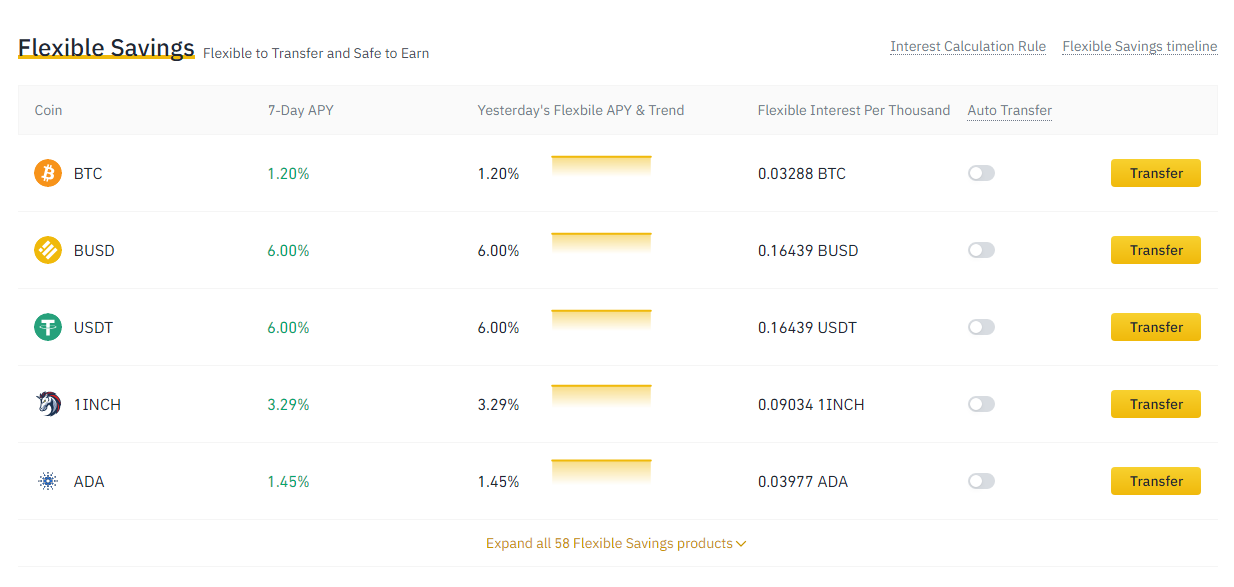Viewport: 1234px width, 587px height.
Task: Click the Auto Transfer column header
Action: coord(1010,110)
